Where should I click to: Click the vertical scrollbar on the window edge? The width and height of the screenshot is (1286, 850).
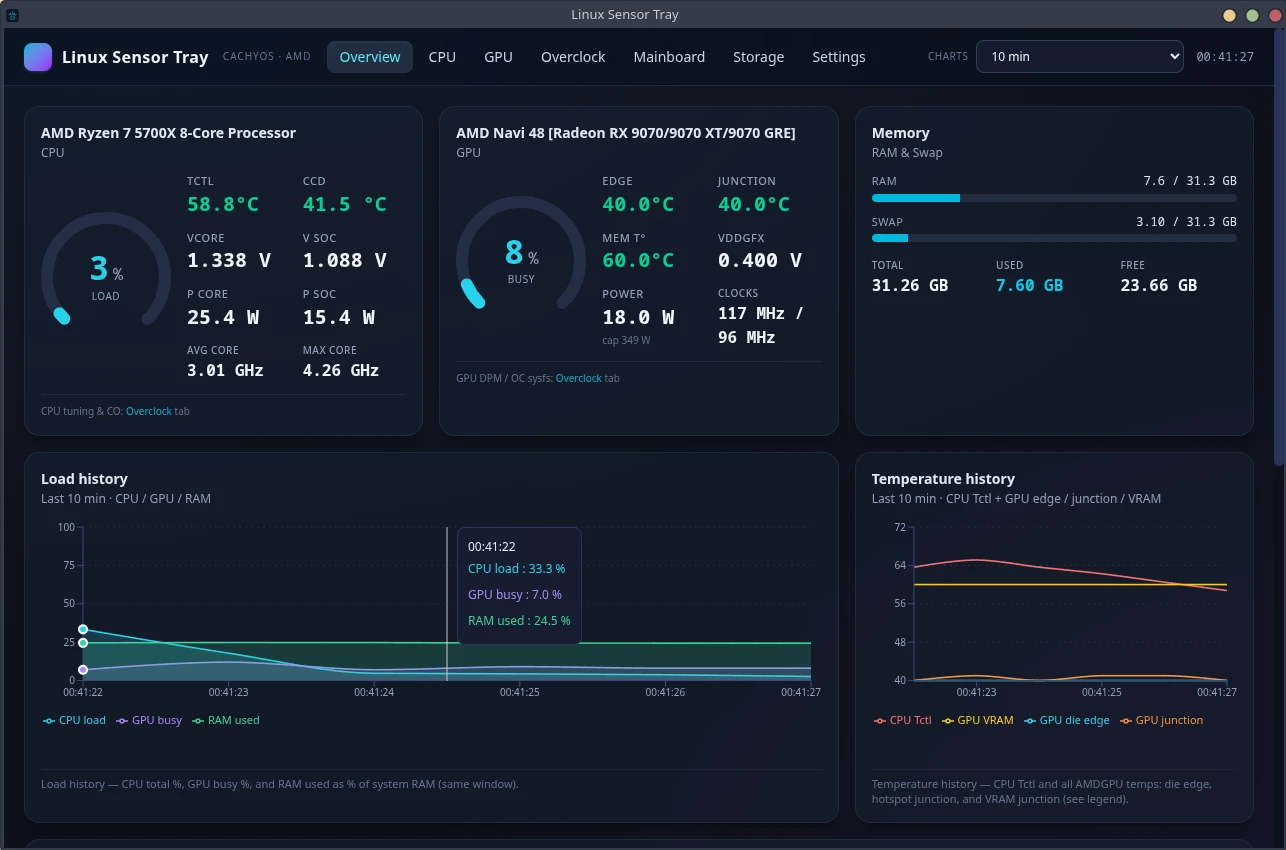click(x=1280, y=250)
